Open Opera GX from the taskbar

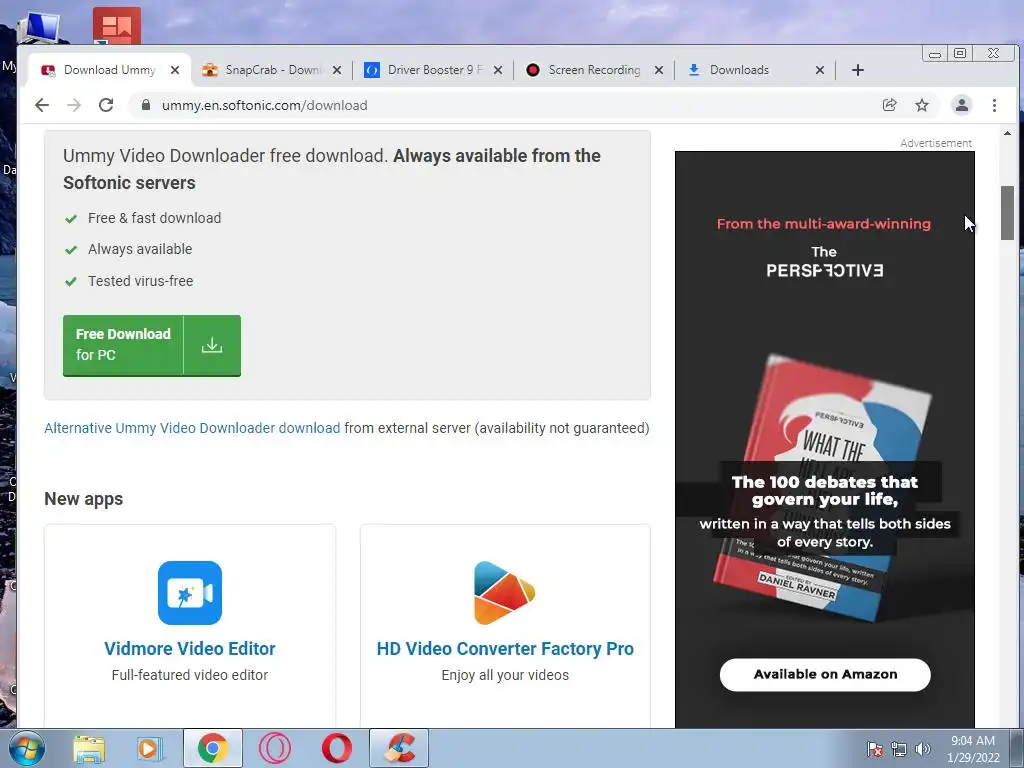pyautogui.click(x=274, y=748)
